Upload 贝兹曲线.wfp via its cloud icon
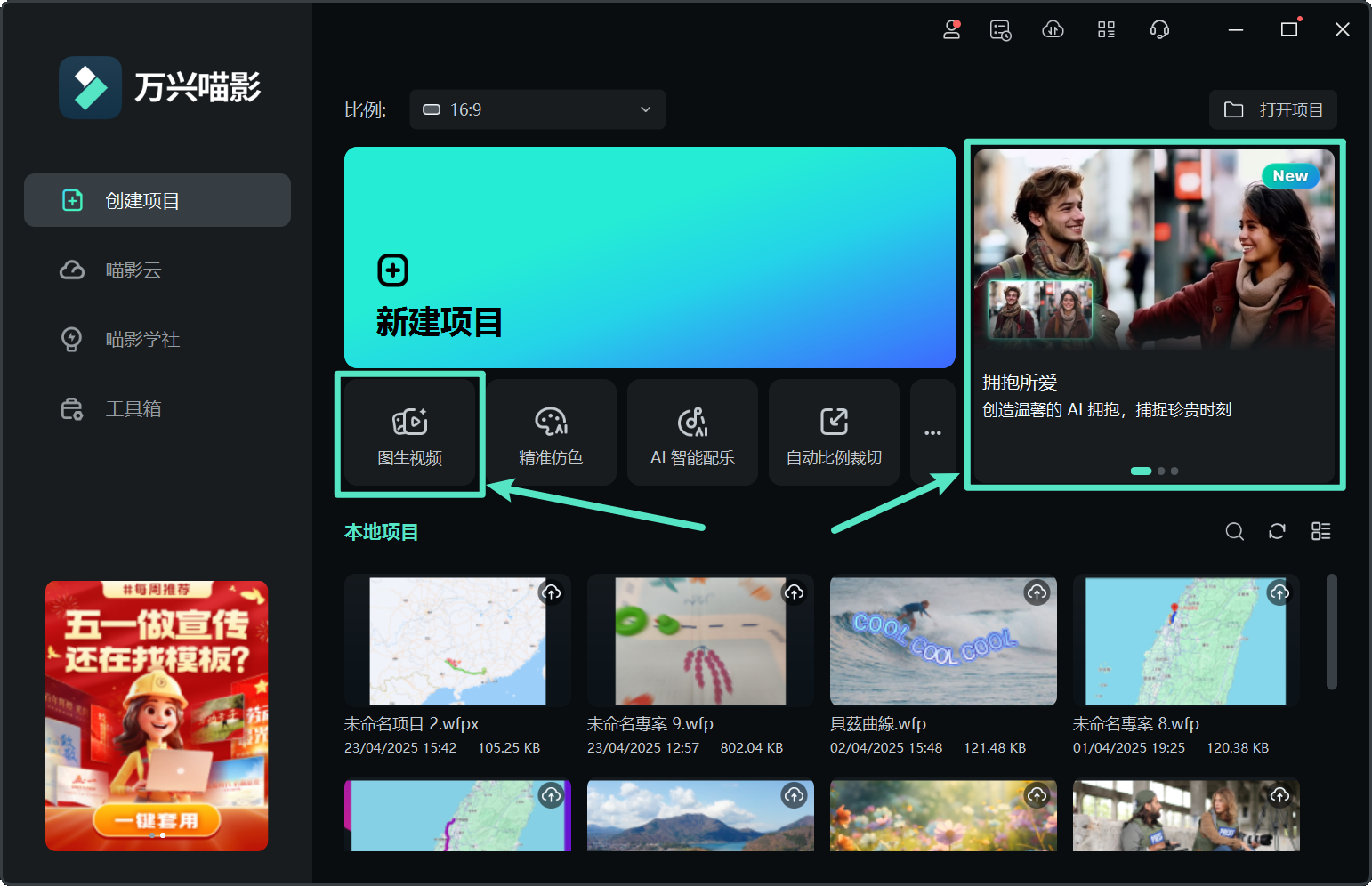This screenshot has width=1372, height=886. pos(1037,592)
